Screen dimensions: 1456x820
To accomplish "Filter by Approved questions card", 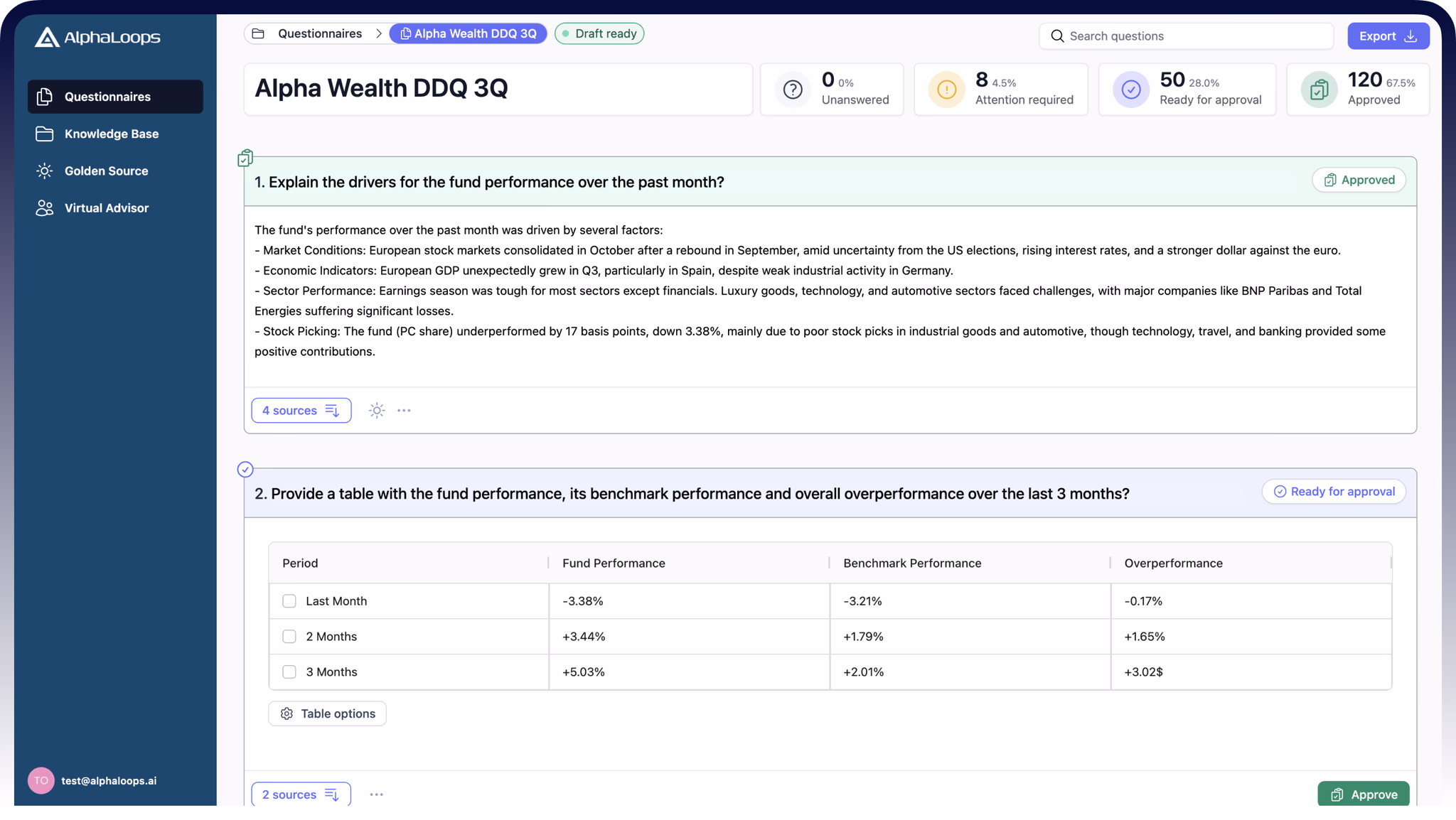I will [x=1358, y=90].
